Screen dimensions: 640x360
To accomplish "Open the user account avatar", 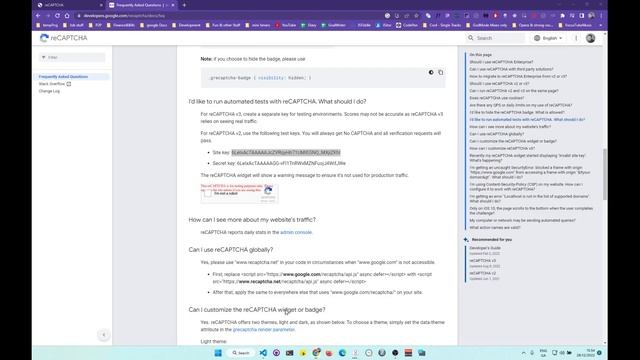I will (x=590, y=38).
